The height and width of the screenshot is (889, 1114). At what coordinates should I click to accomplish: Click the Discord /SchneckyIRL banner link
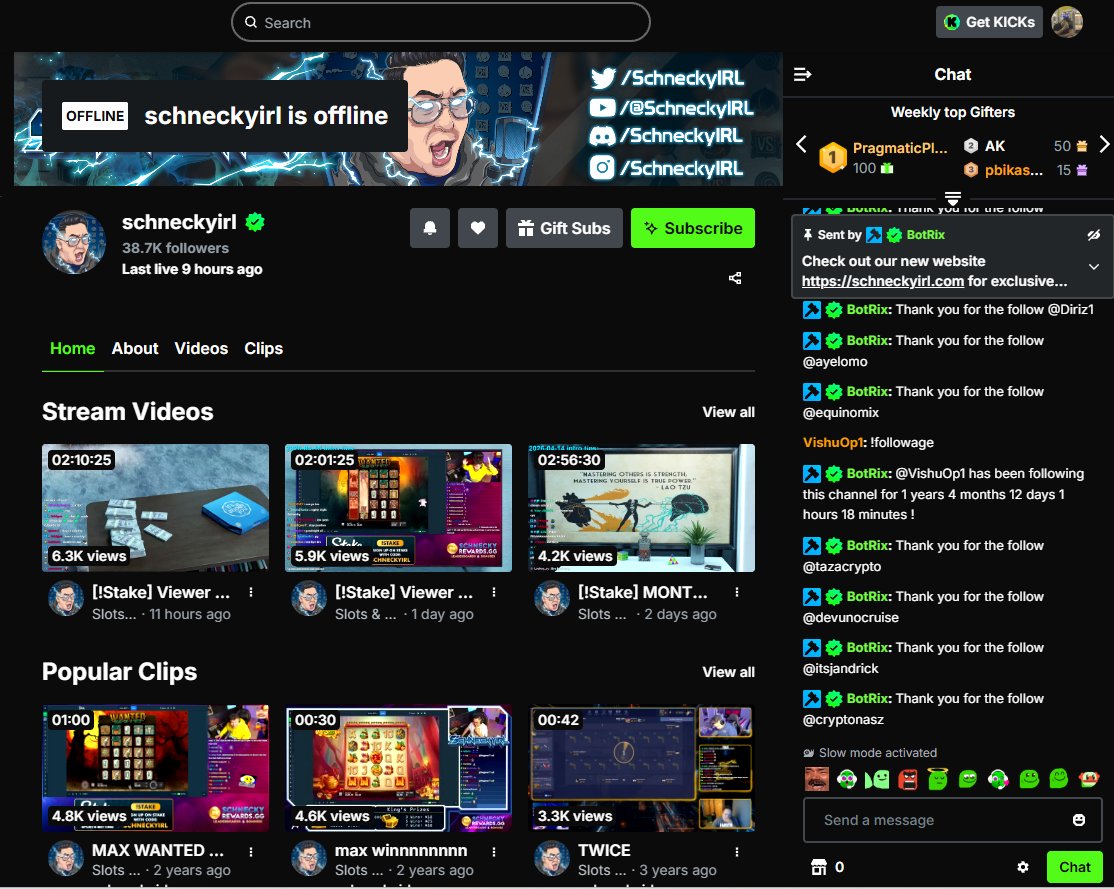666,136
